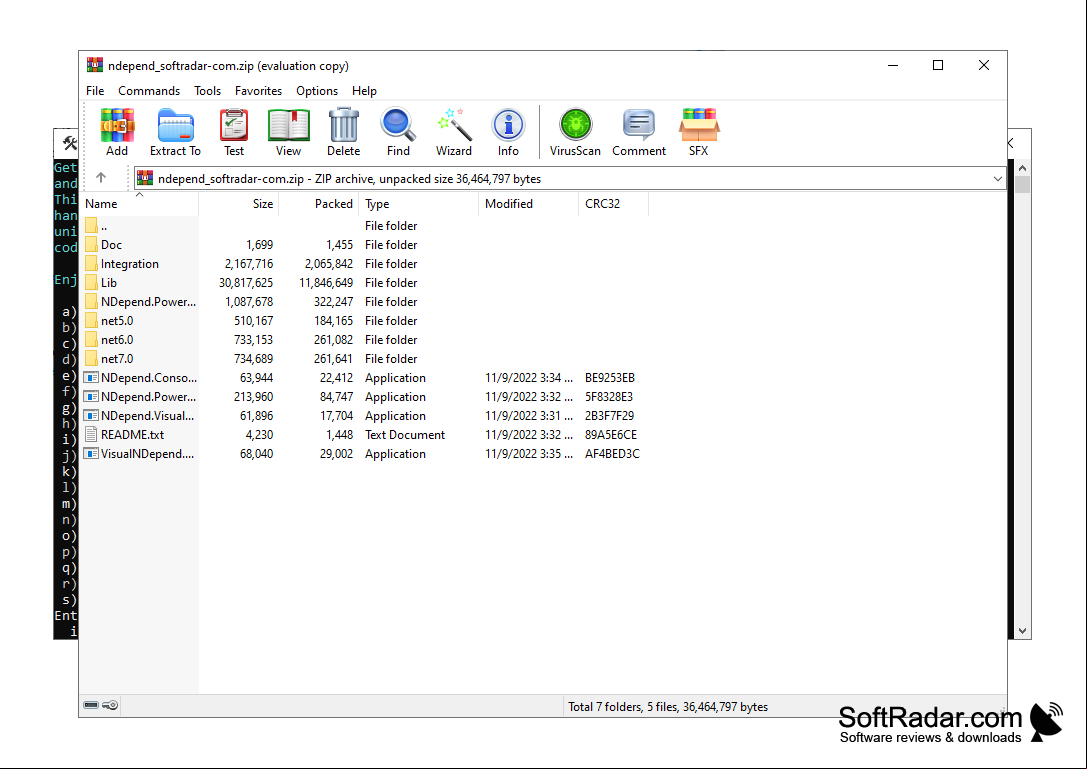The image size is (1087, 769).
Task: Click the Doc folder size 1,699
Action: point(259,245)
